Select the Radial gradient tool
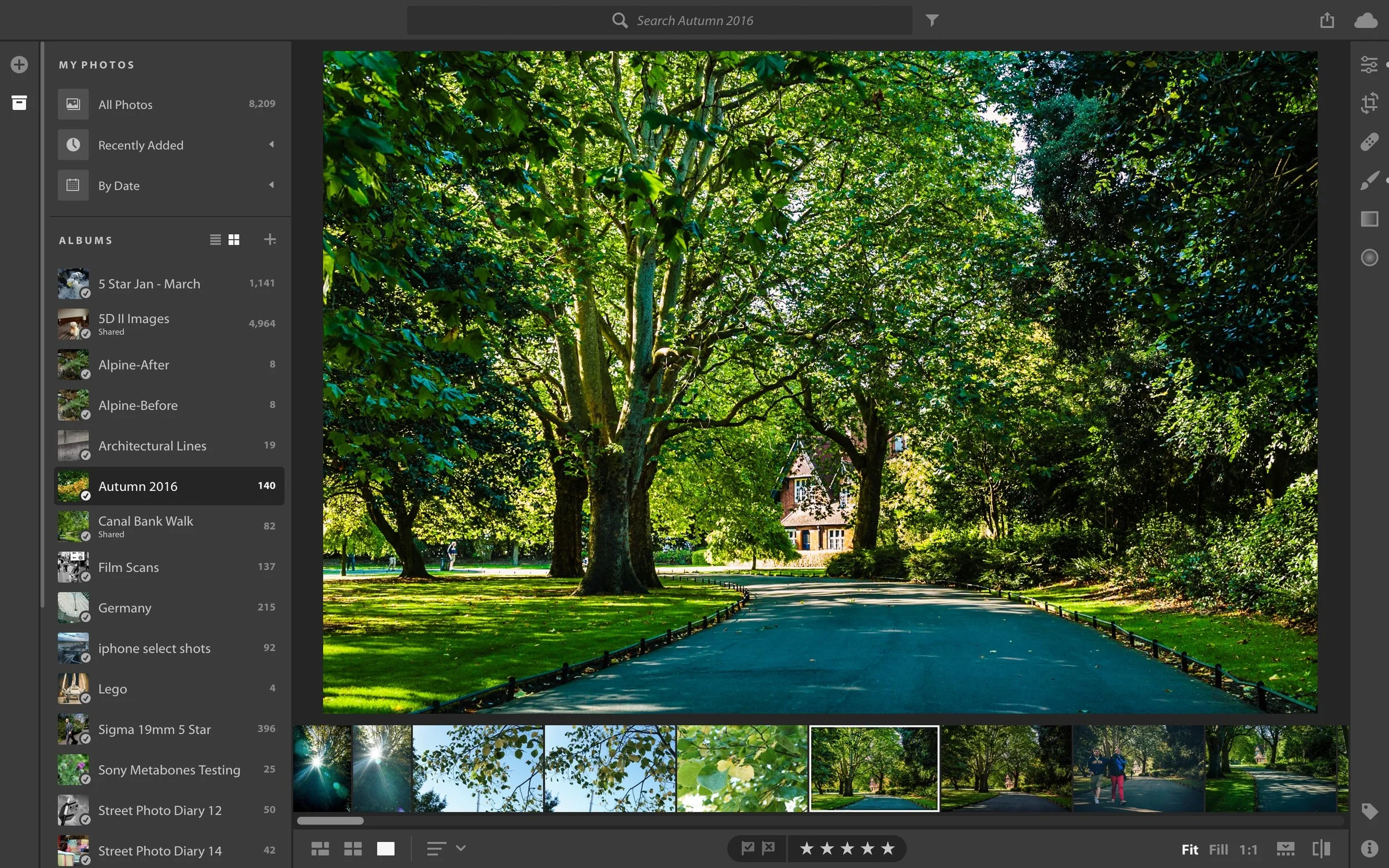The image size is (1389, 868). point(1369,258)
